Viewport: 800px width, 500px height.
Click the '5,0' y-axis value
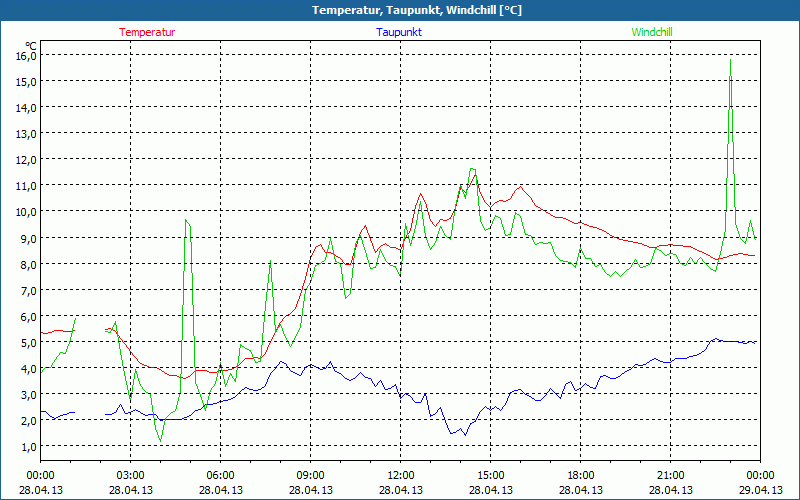point(28,342)
